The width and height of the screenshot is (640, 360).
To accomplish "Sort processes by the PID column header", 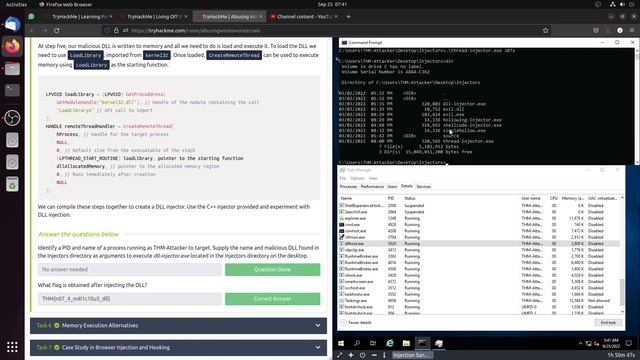I will coord(391,198).
